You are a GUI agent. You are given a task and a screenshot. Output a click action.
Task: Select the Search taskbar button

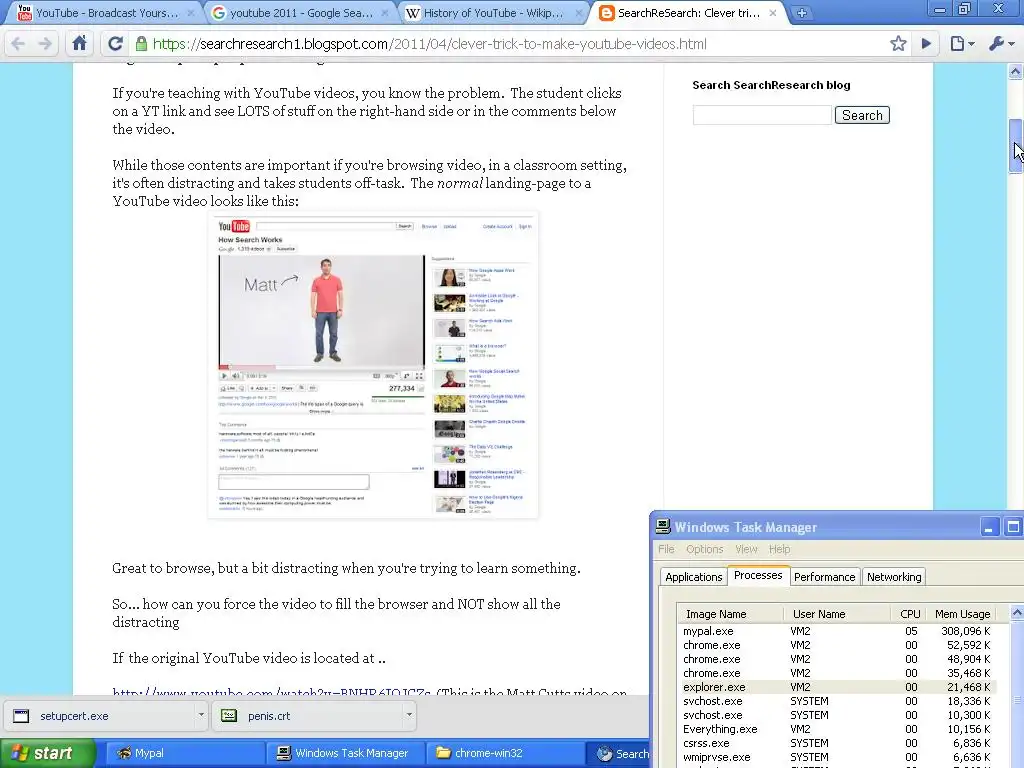click(x=618, y=754)
